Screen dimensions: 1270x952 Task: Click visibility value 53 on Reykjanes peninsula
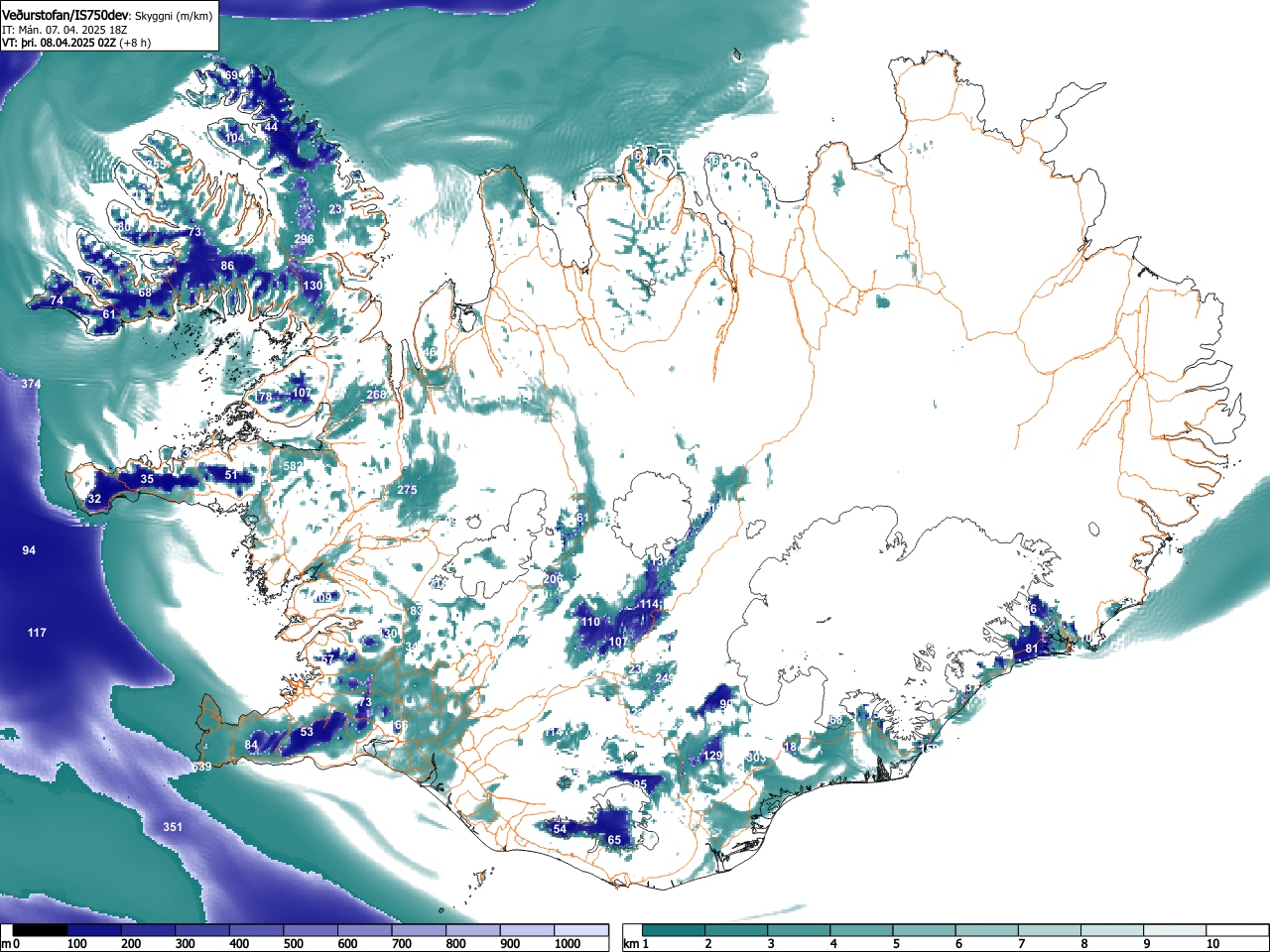click(x=307, y=732)
